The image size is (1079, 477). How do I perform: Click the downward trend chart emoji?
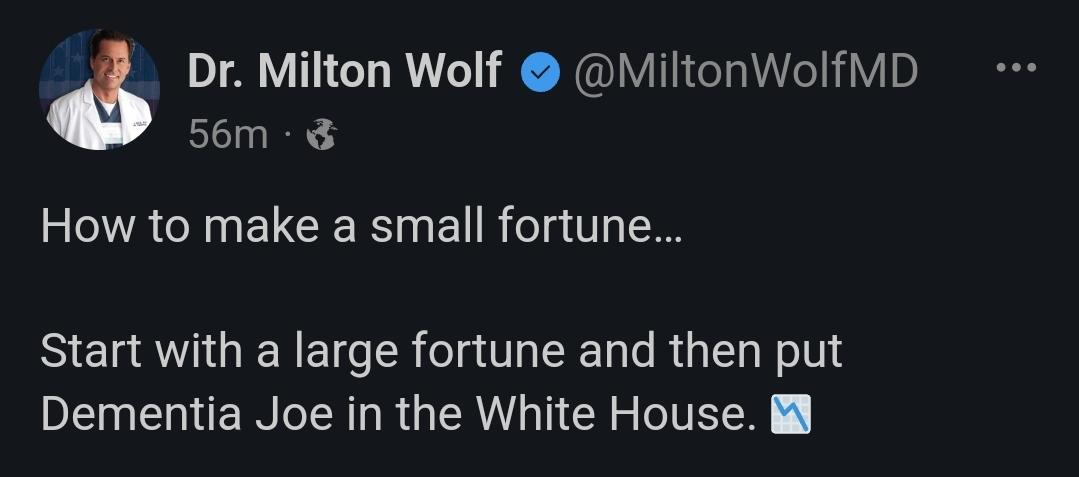pos(791,415)
